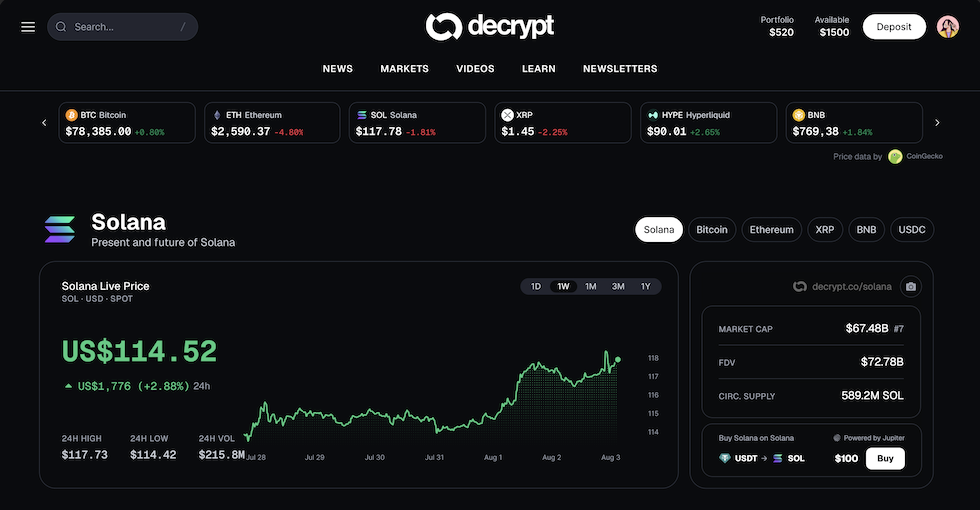The image size is (980, 510).
Task: Switch chart to 1W range
Action: coord(563,286)
